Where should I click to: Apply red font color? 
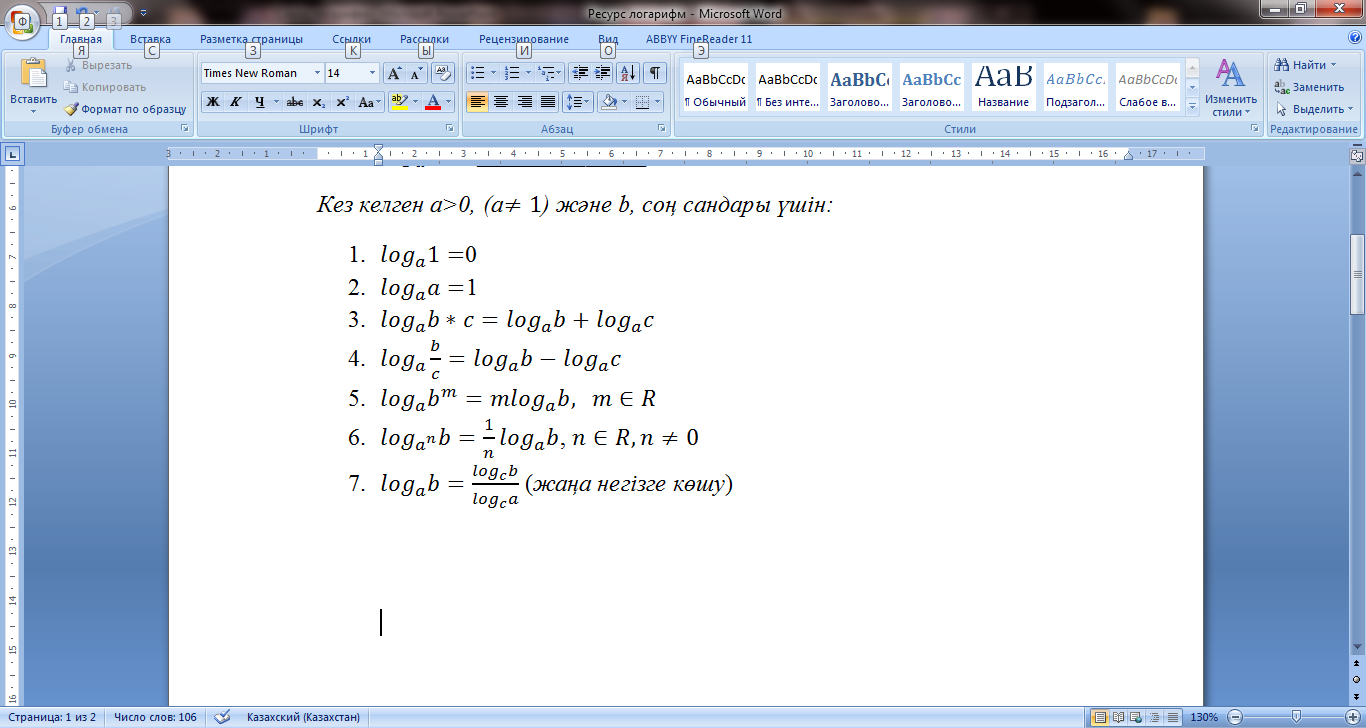click(432, 102)
